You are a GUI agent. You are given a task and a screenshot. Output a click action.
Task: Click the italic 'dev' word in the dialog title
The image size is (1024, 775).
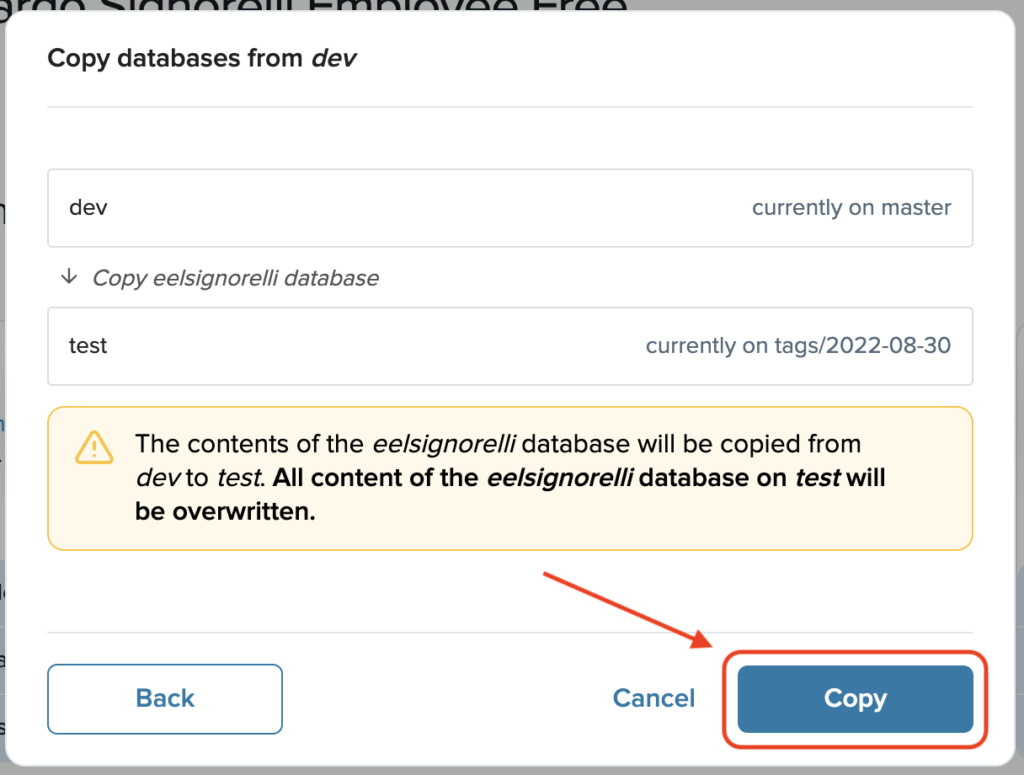point(334,58)
